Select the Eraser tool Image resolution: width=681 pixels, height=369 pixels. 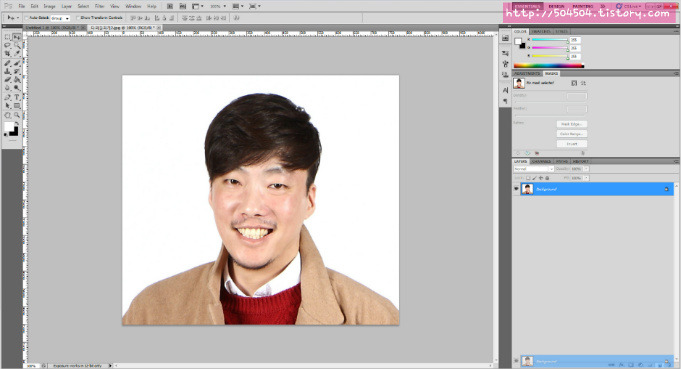pyautogui.click(x=7, y=80)
